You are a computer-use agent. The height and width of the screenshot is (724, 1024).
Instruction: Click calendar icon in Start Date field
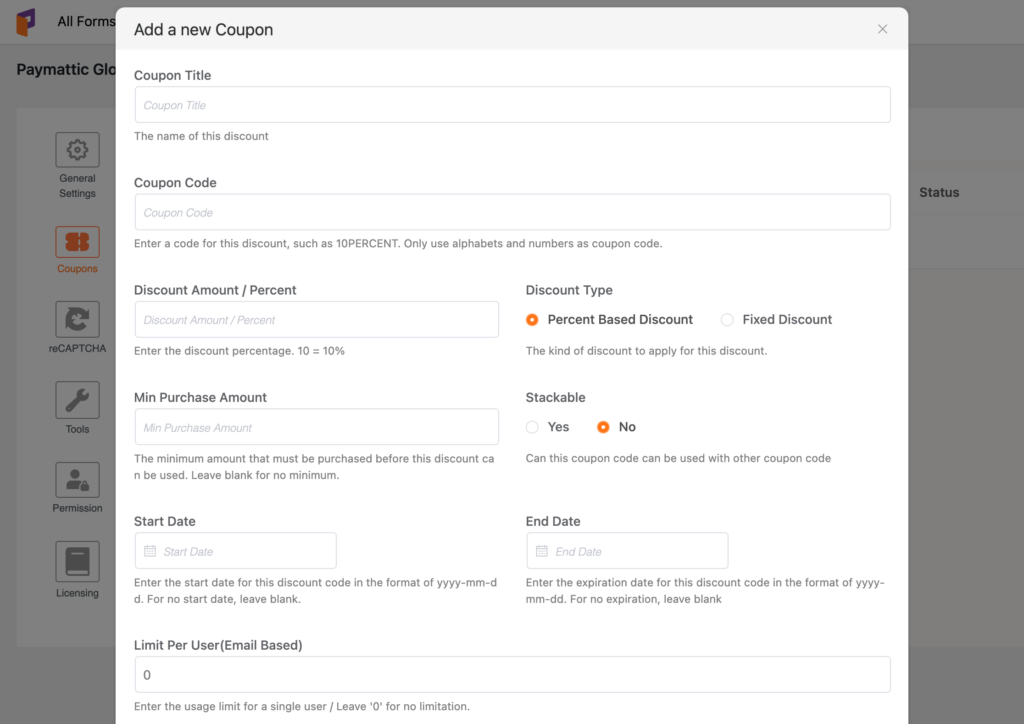pos(150,551)
